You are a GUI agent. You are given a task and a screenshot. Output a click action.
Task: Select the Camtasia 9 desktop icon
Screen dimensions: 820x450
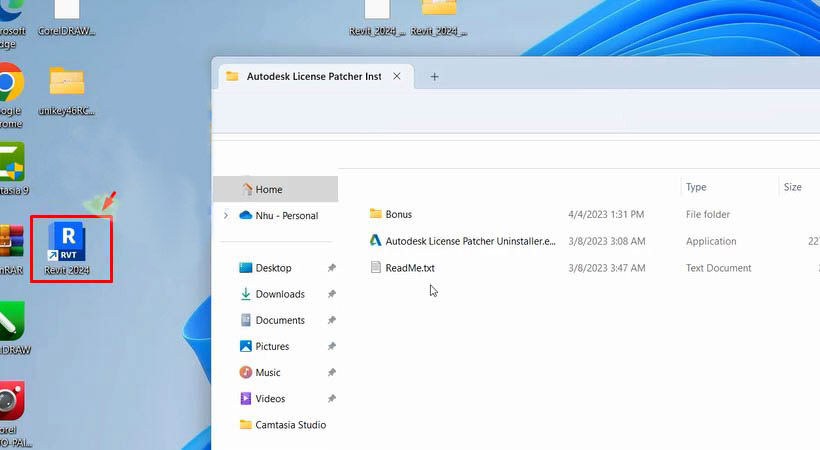click(x=12, y=162)
